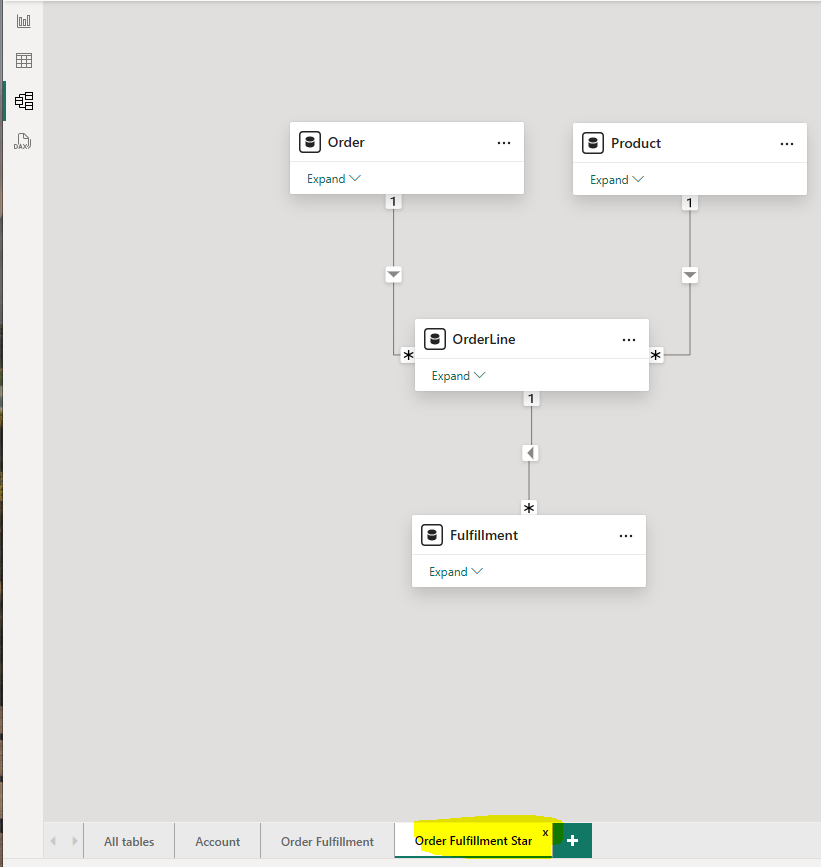
Task: Switch to the All tables tab
Action: click(129, 842)
